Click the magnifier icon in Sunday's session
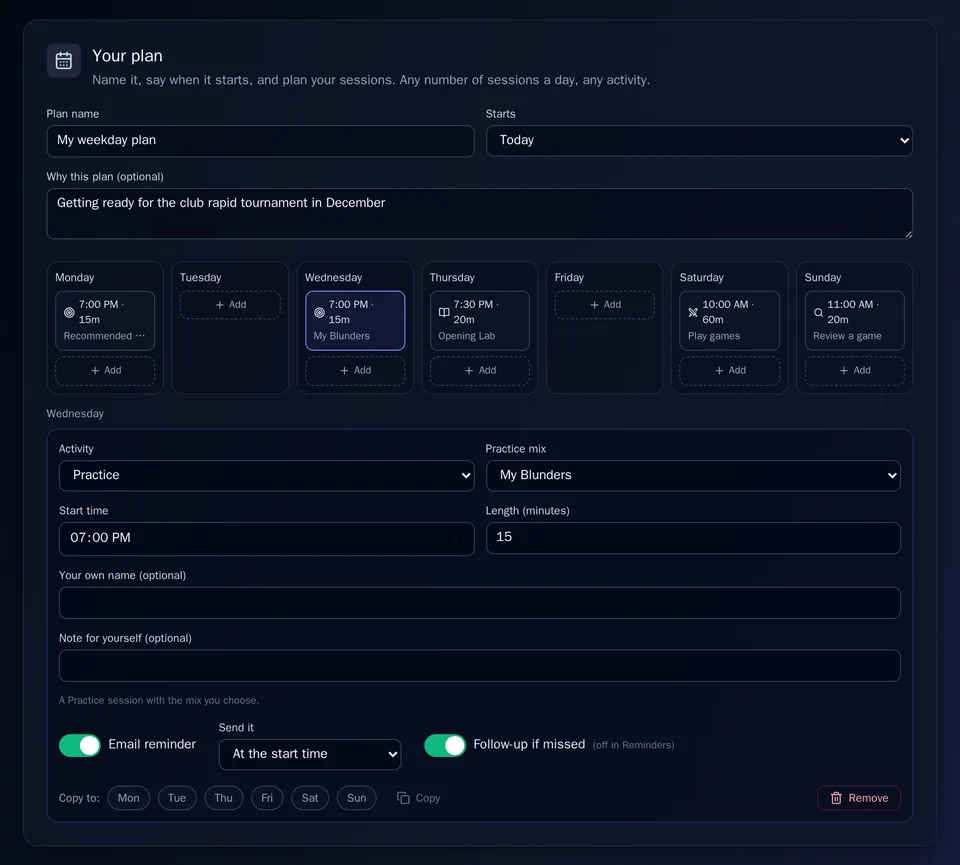Viewport: 960px width, 865px height. coord(818,312)
